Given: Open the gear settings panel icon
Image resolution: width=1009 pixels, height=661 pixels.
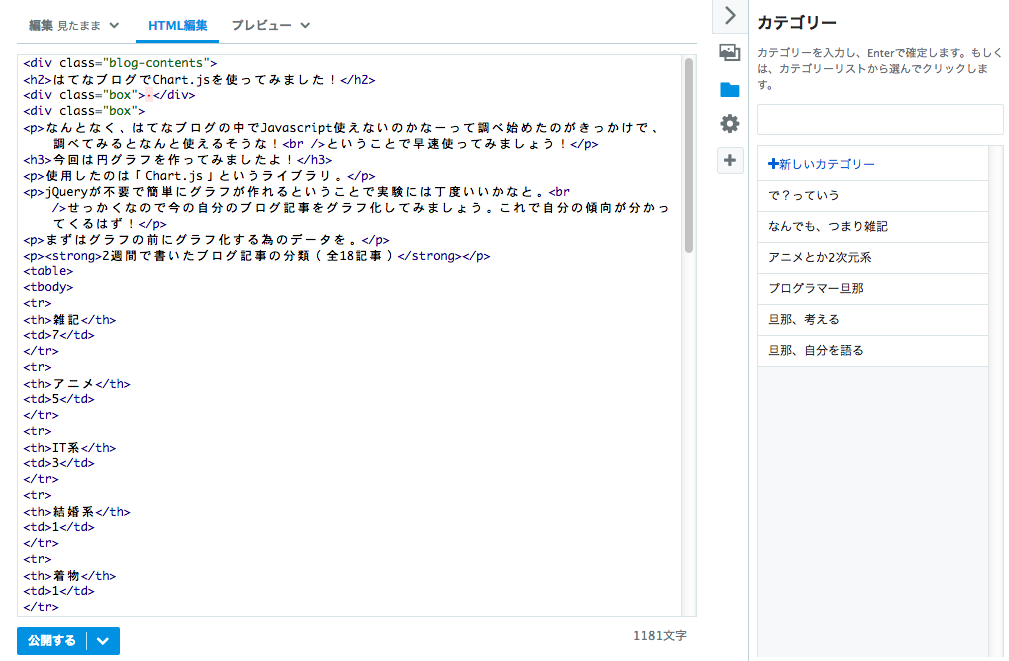Looking at the screenshot, I should (730, 124).
